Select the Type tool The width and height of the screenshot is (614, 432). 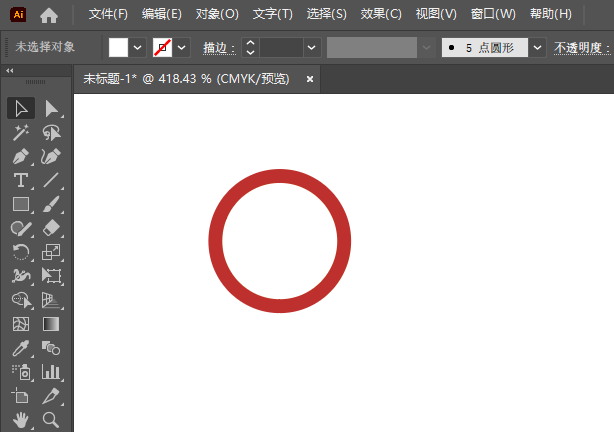[x=21, y=181]
